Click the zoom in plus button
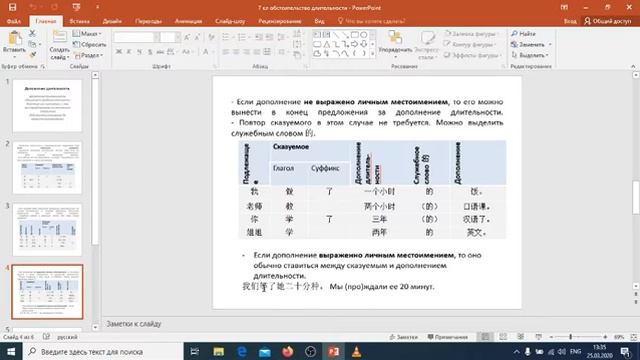This screenshot has height=360, width=640. (605, 337)
